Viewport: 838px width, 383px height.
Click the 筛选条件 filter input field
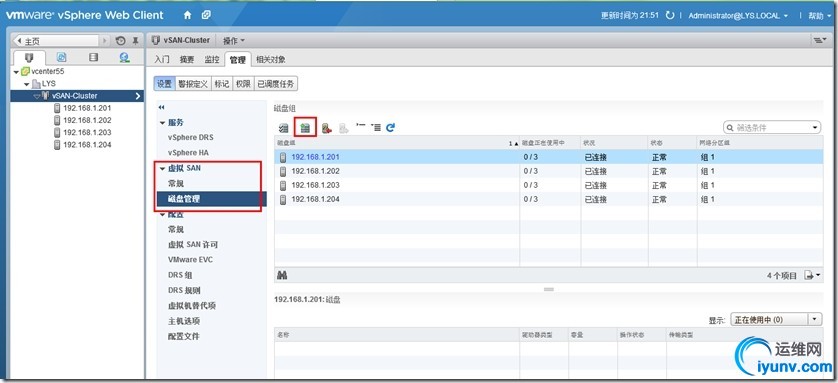coord(772,128)
